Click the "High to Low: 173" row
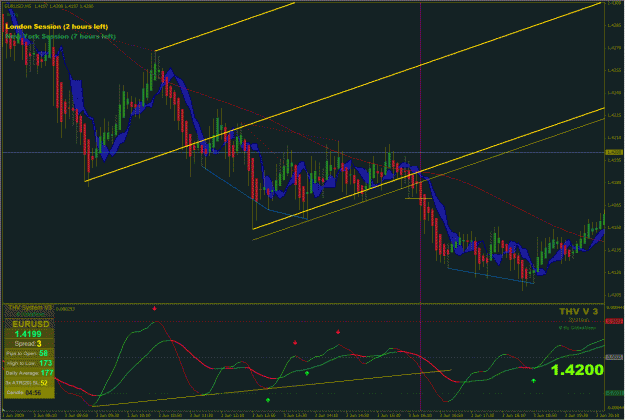Screen dimensions: 625x420 coord(29,363)
